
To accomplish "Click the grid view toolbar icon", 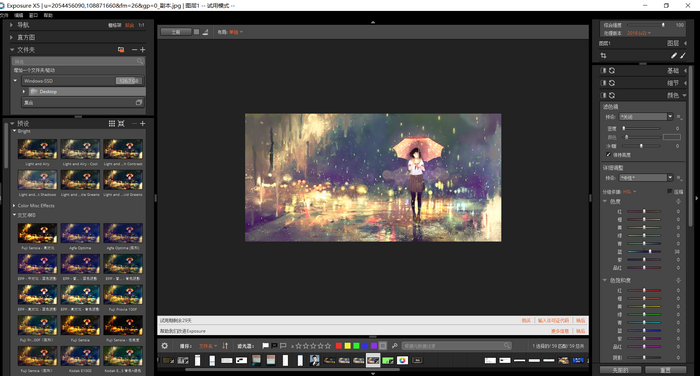I will 196,32.
